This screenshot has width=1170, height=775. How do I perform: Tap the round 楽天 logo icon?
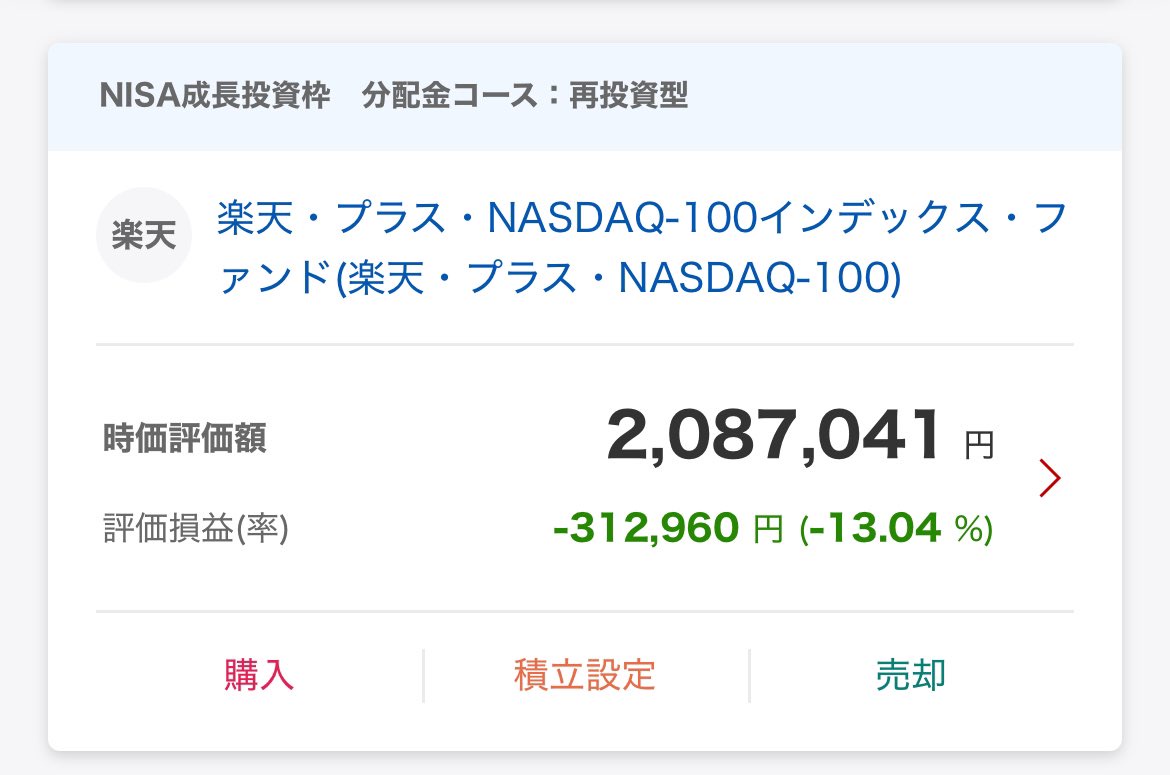tap(144, 235)
